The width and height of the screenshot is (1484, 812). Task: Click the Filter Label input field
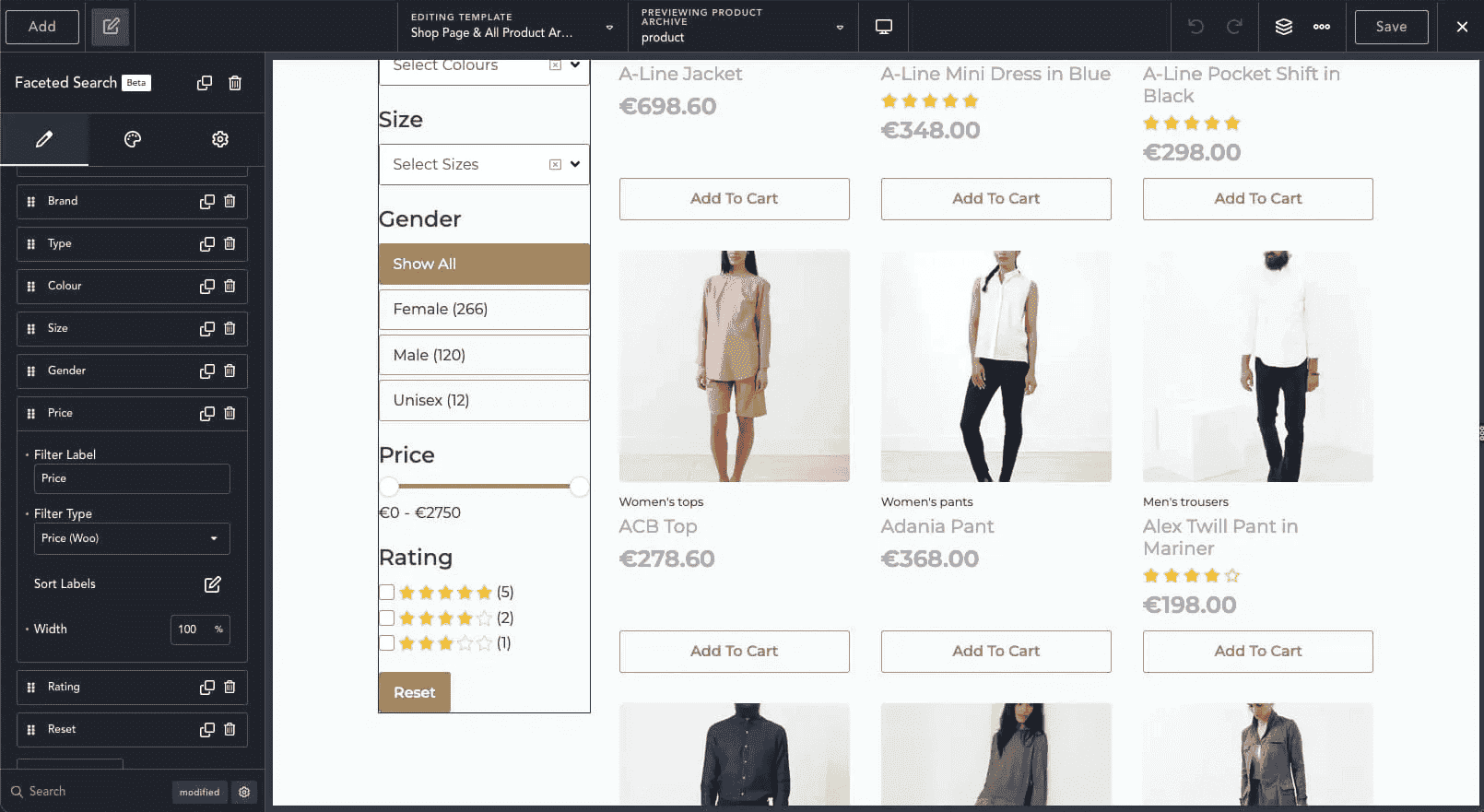pyautogui.click(x=132, y=478)
